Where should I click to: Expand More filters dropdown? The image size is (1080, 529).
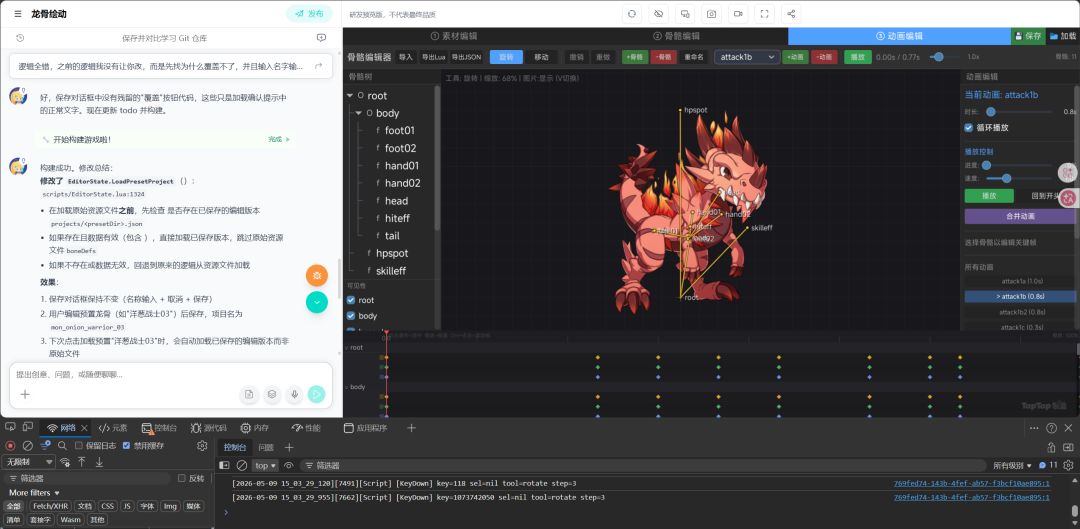[x=34, y=492]
